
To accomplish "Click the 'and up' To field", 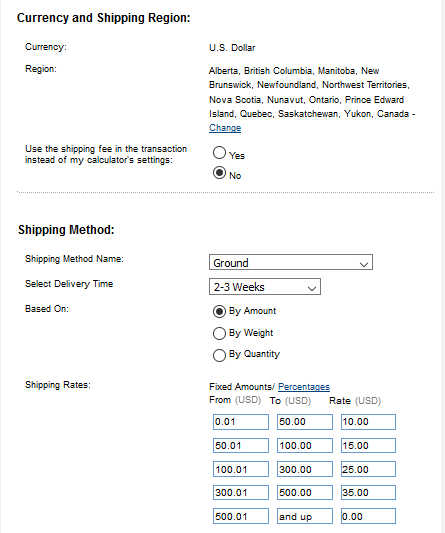I will (305, 516).
